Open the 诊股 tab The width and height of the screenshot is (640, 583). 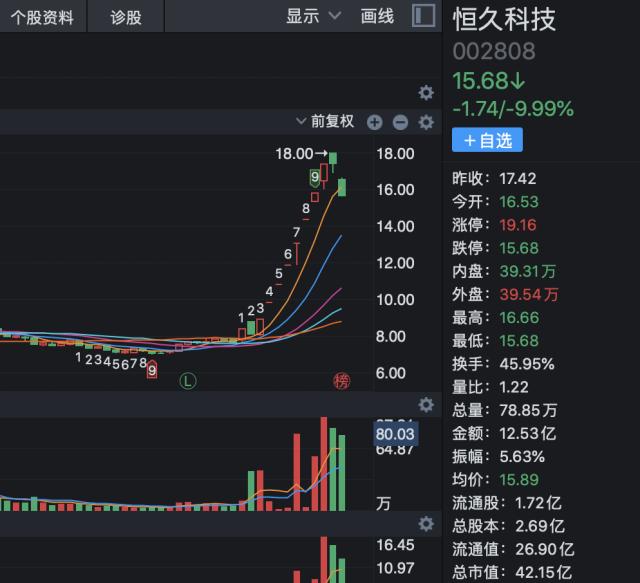(x=126, y=17)
